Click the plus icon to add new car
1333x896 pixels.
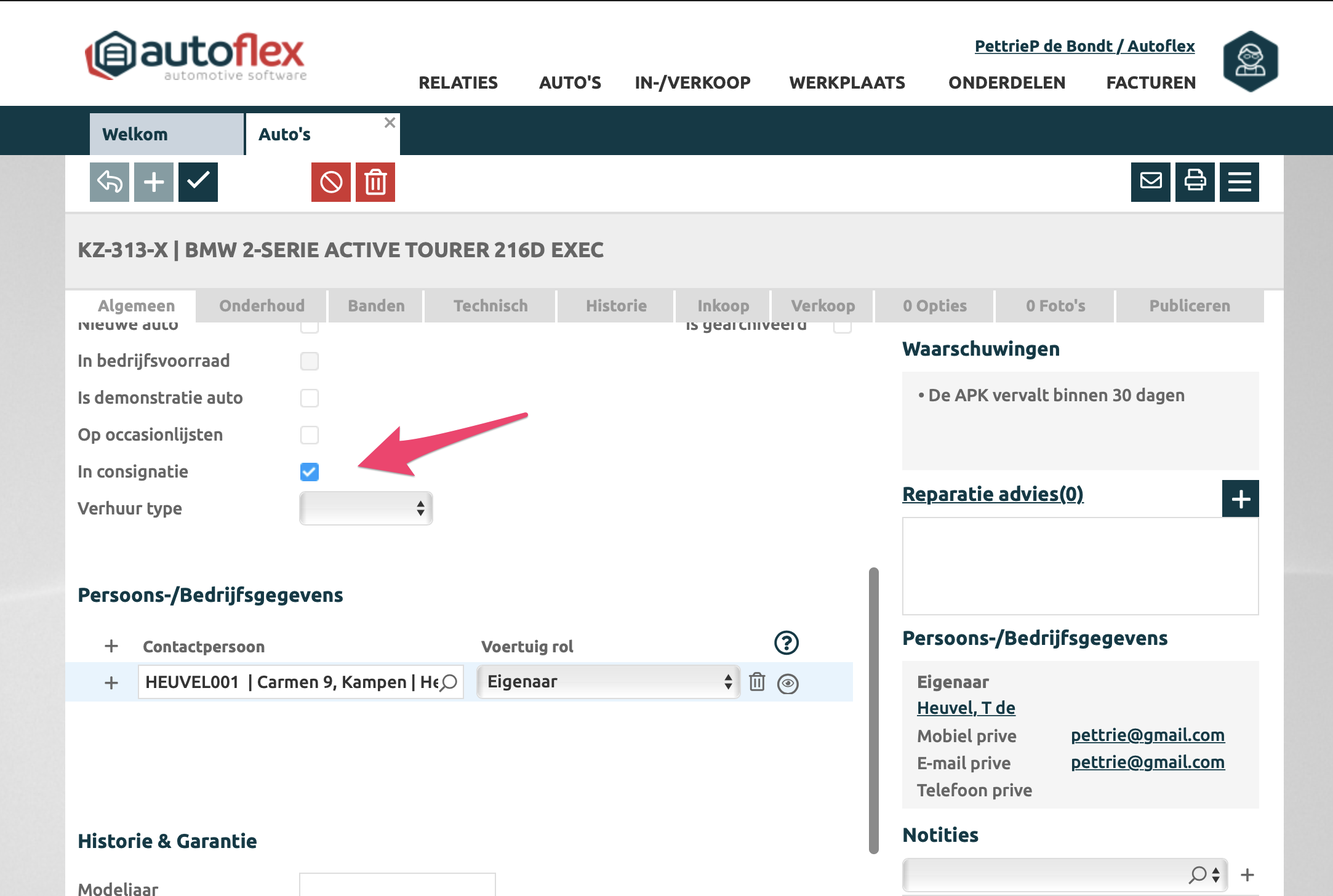[154, 182]
